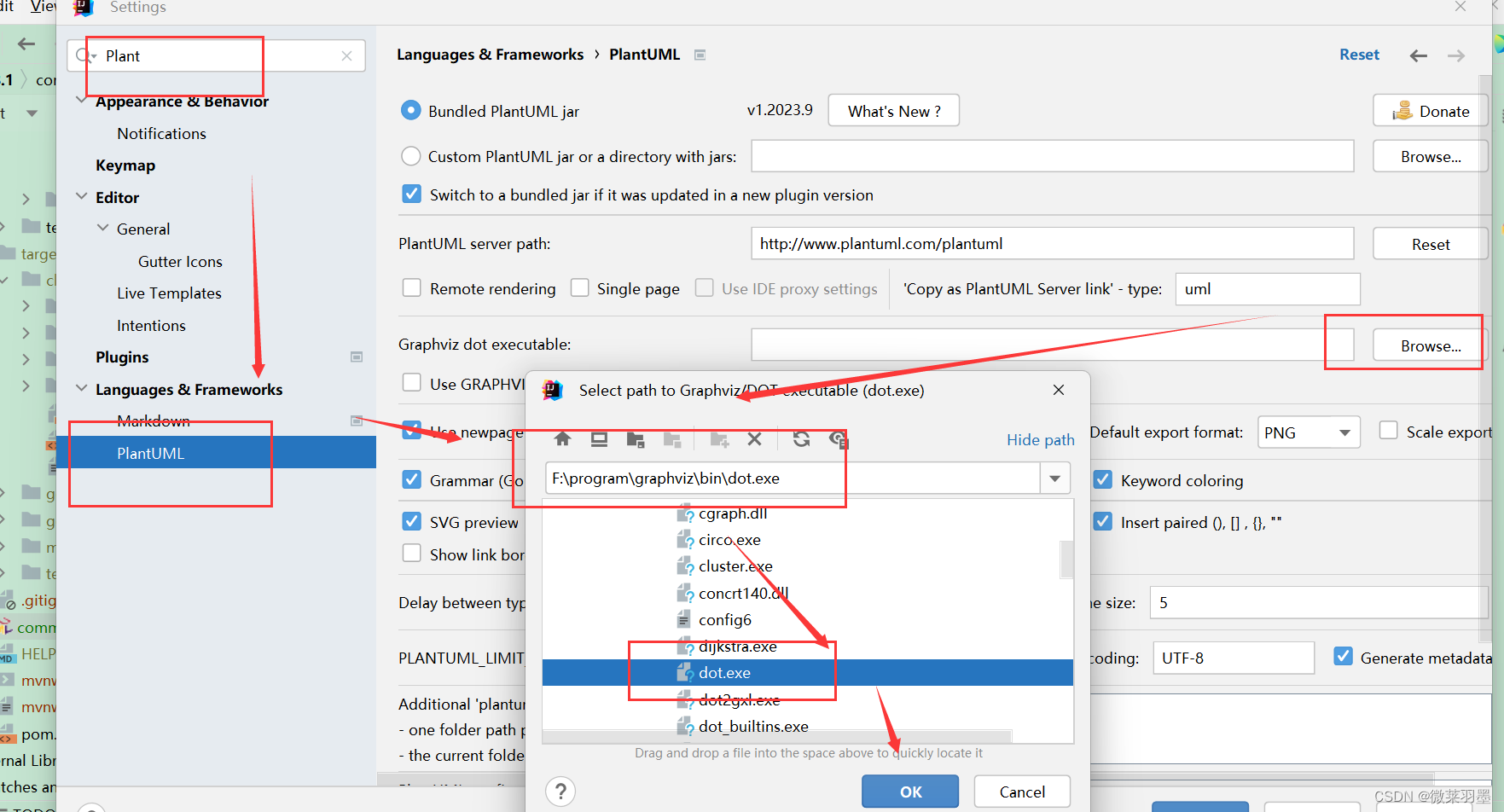Click the file path input field
The height and width of the screenshot is (812, 1504).
tap(793, 478)
